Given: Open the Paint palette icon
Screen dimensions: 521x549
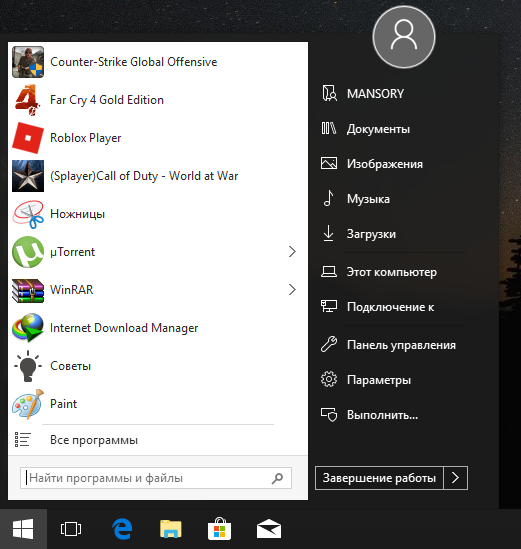Looking at the screenshot, I should (28, 404).
